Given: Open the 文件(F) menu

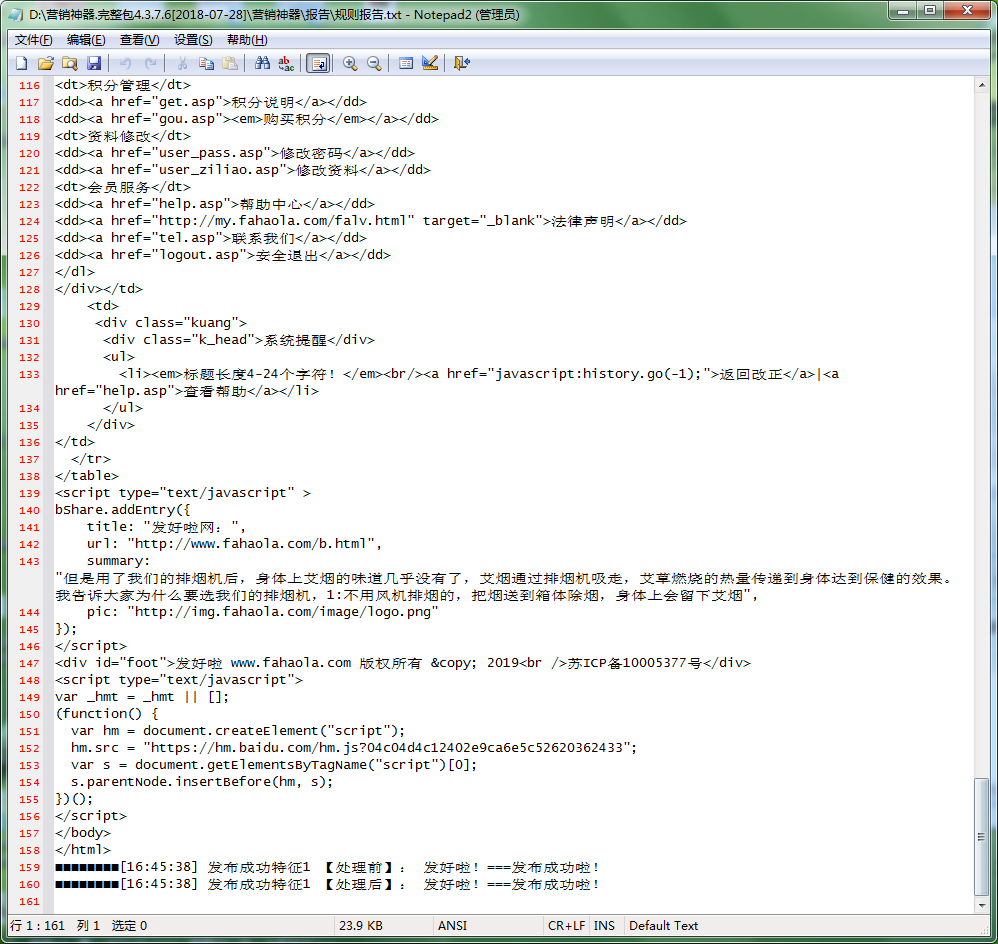Looking at the screenshot, I should tap(33, 40).
